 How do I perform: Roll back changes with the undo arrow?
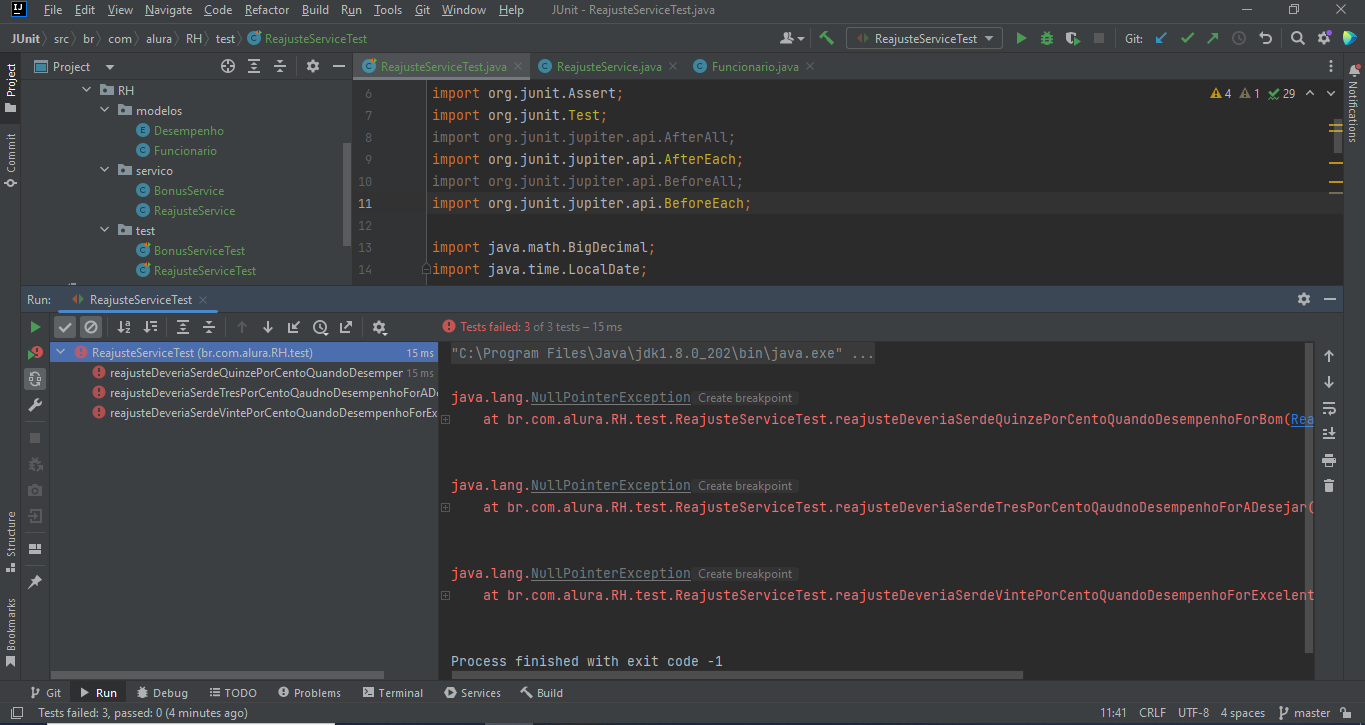tap(1265, 38)
